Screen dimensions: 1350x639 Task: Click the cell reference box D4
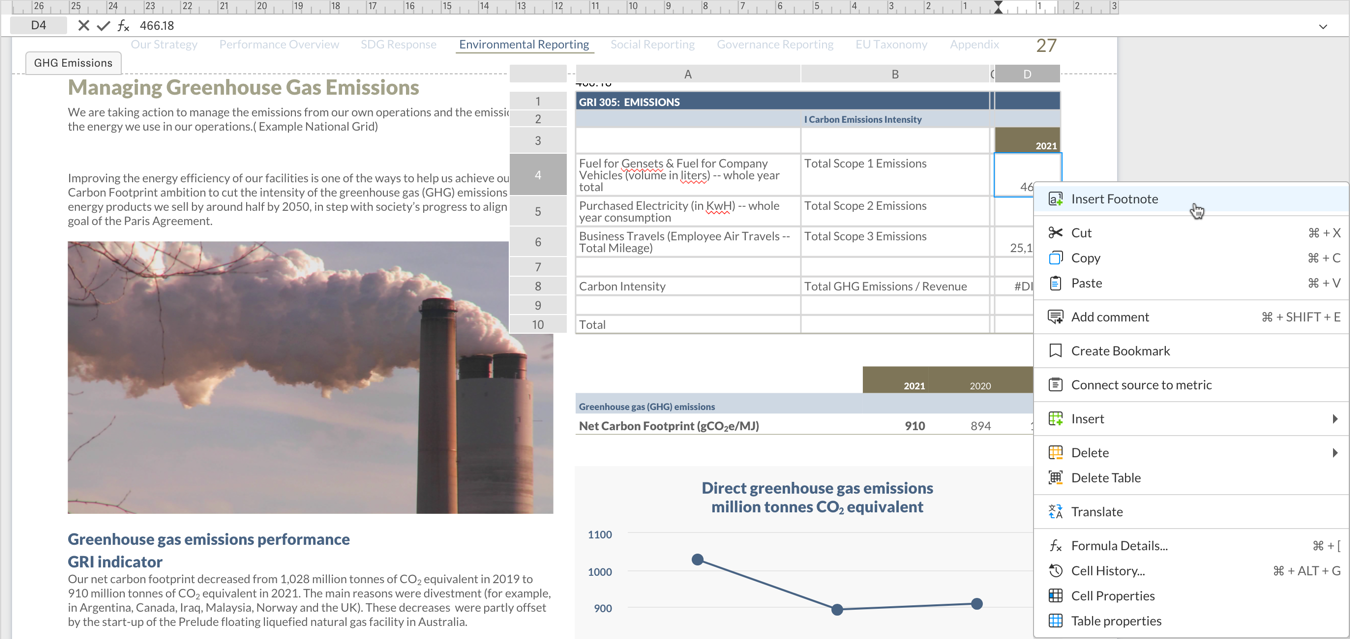38,26
